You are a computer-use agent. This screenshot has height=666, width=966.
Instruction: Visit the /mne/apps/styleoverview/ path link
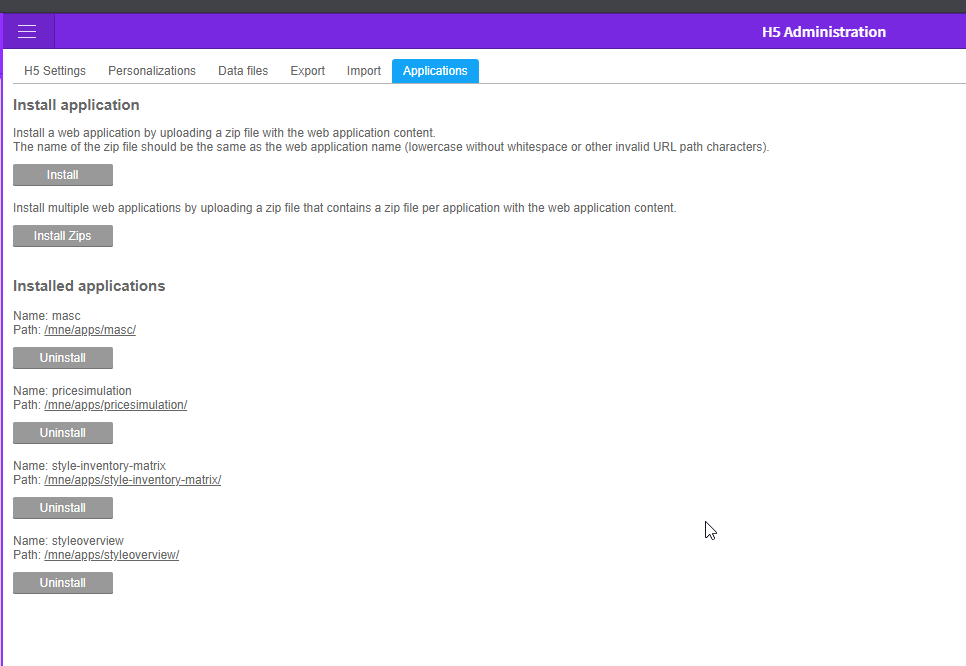(112, 555)
